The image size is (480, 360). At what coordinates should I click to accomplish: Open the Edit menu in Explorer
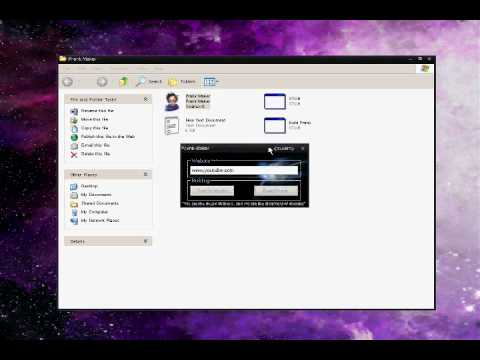click(x=82, y=69)
